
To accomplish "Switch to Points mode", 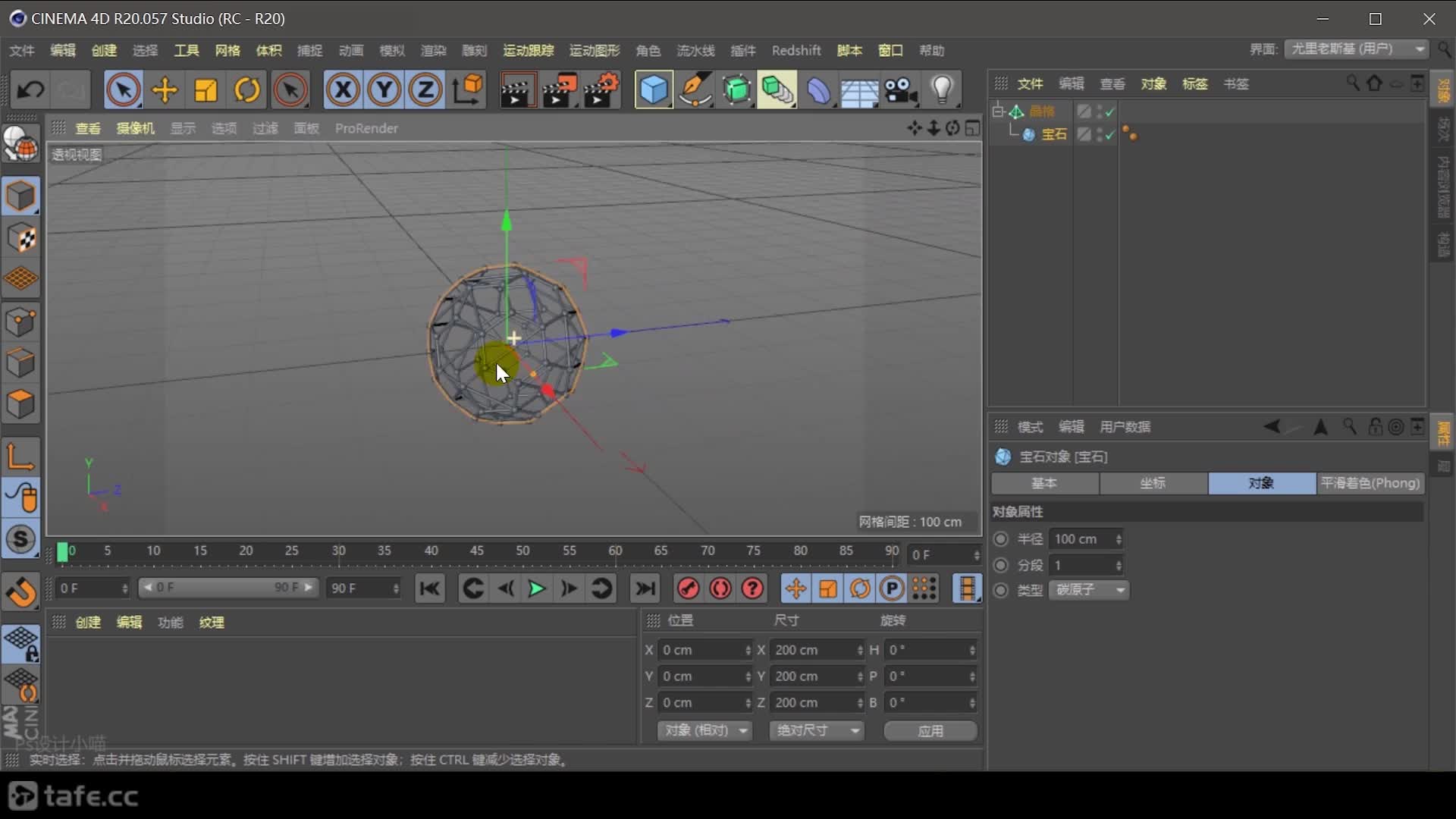I will coord(20,322).
